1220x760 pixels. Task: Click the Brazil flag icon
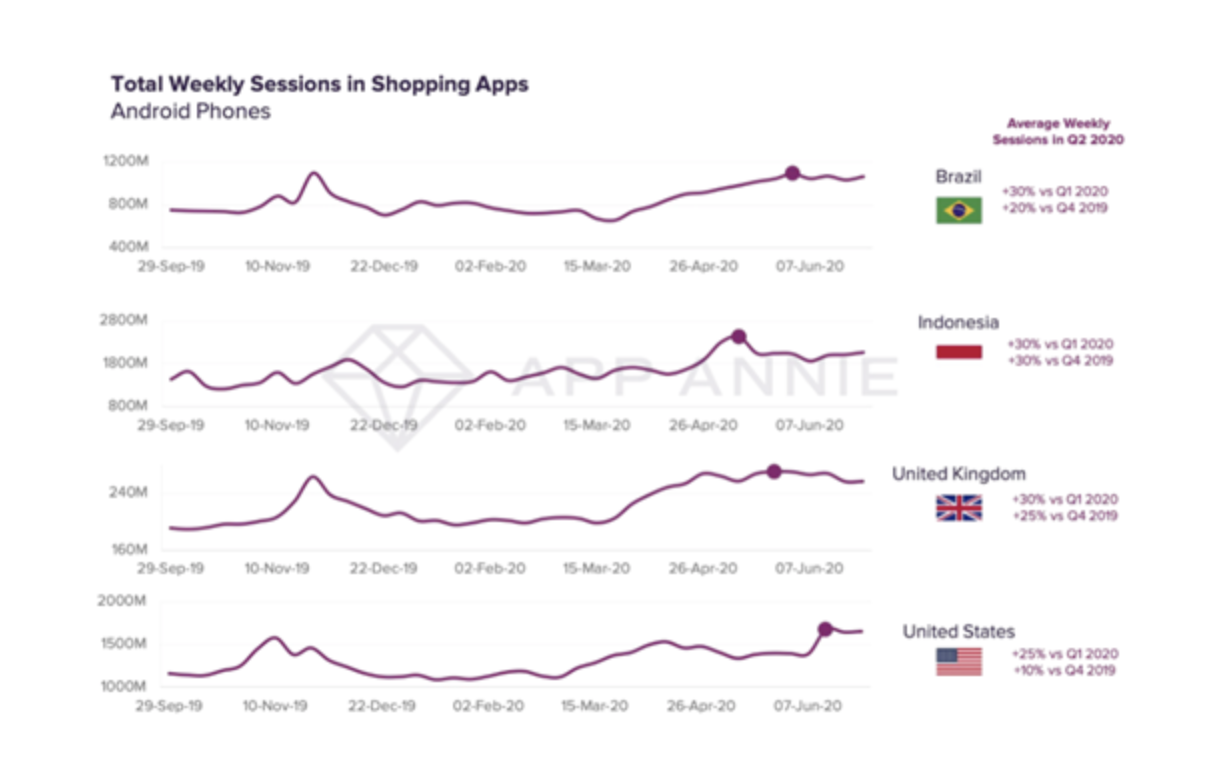pos(959,210)
